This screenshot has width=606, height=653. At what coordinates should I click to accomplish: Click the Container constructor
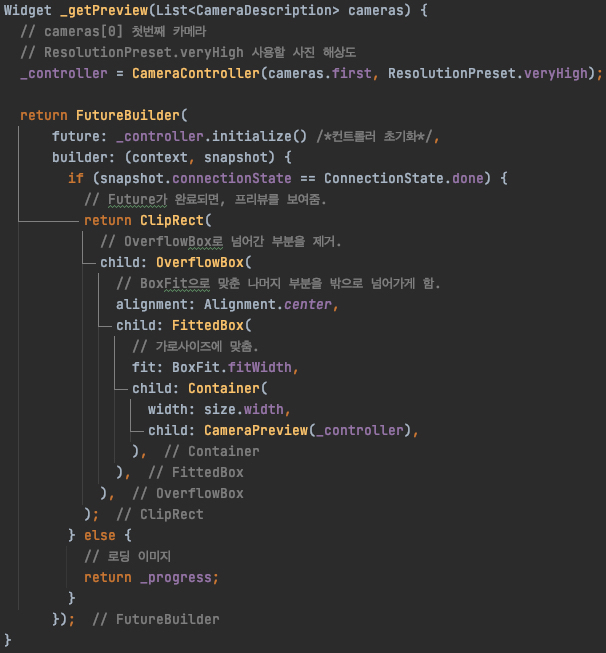224,388
